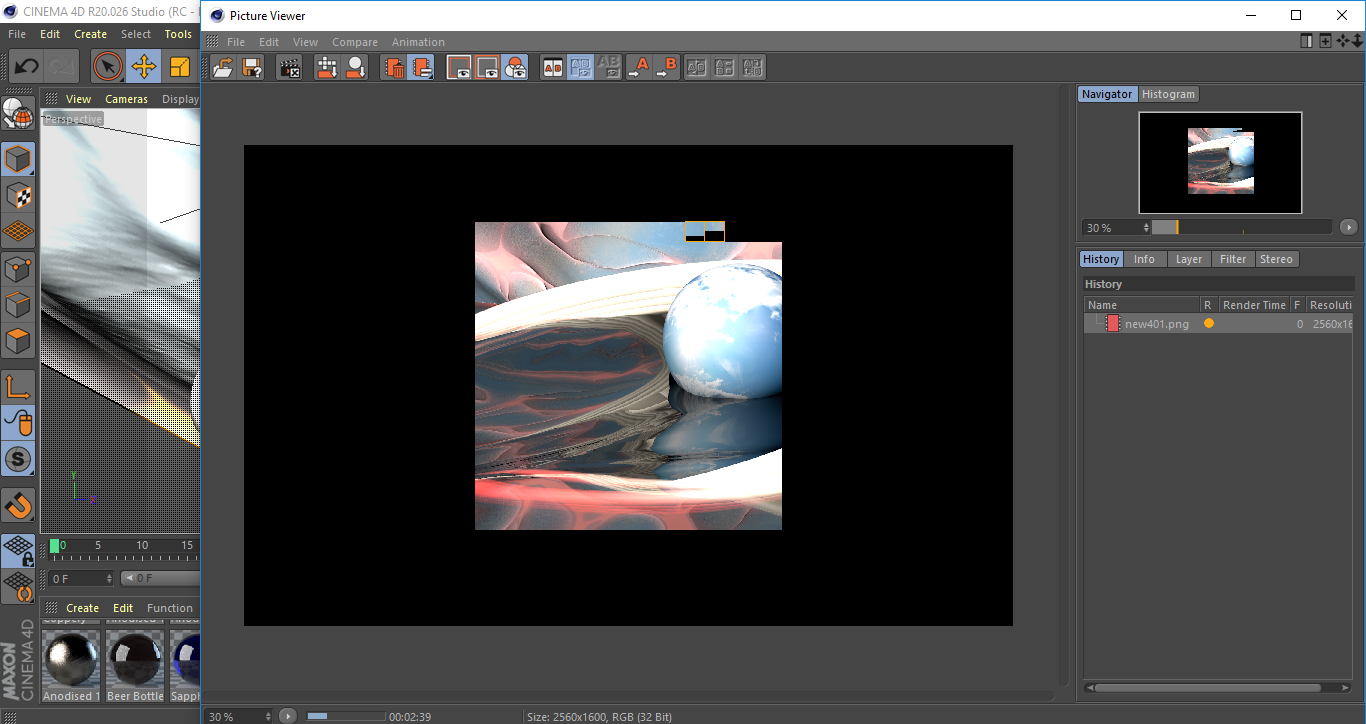The width and height of the screenshot is (1366, 724).
Task: Click the render progress bar at bottom
Action: pos(345,716)
